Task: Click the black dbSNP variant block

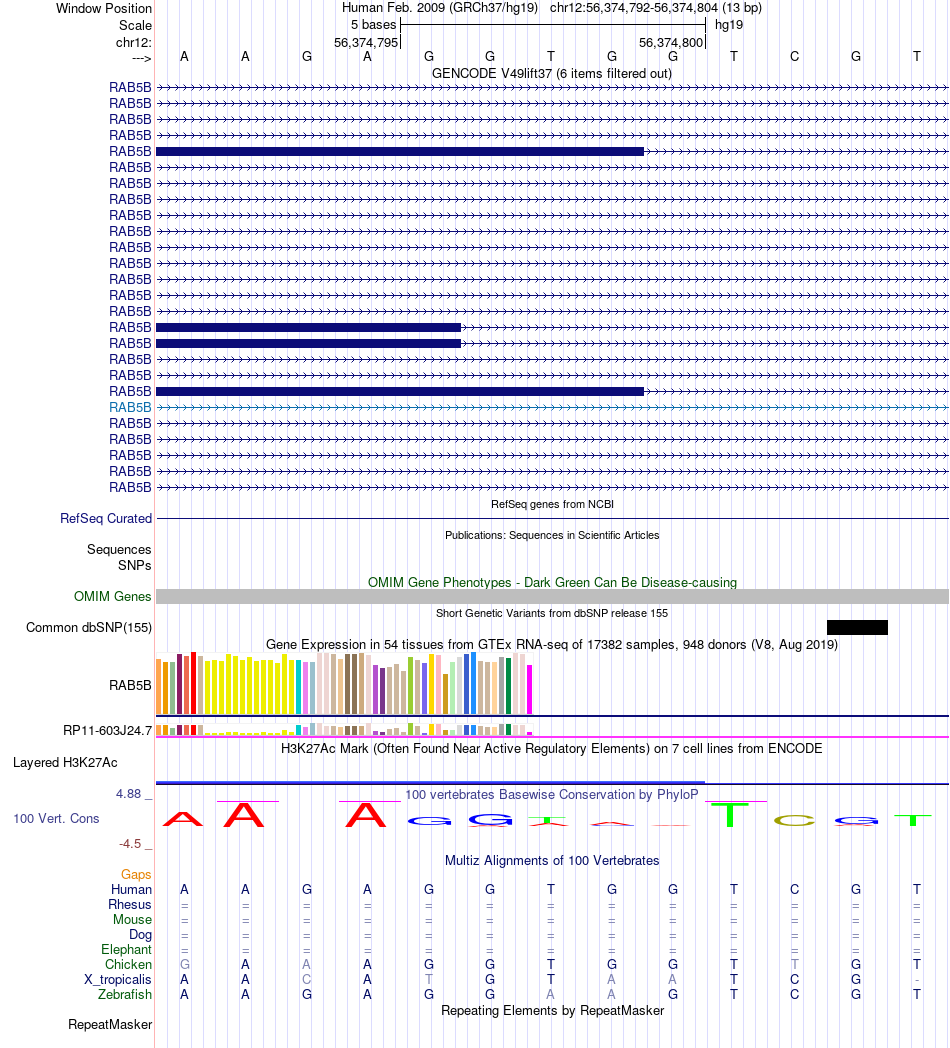Action: pos(857,627)
